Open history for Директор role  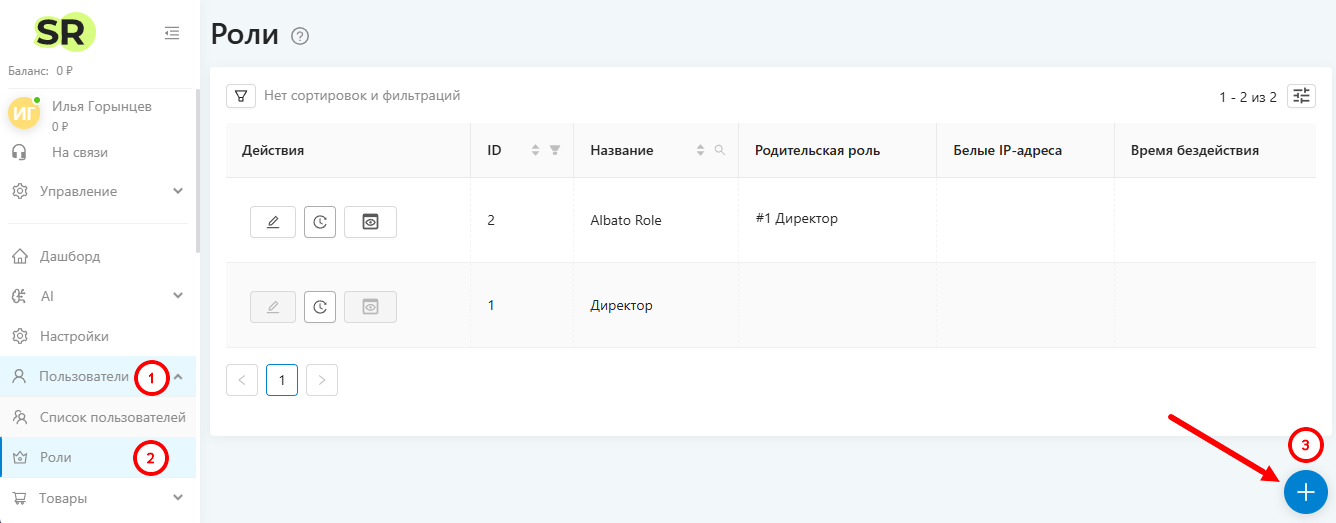(319, 307)
